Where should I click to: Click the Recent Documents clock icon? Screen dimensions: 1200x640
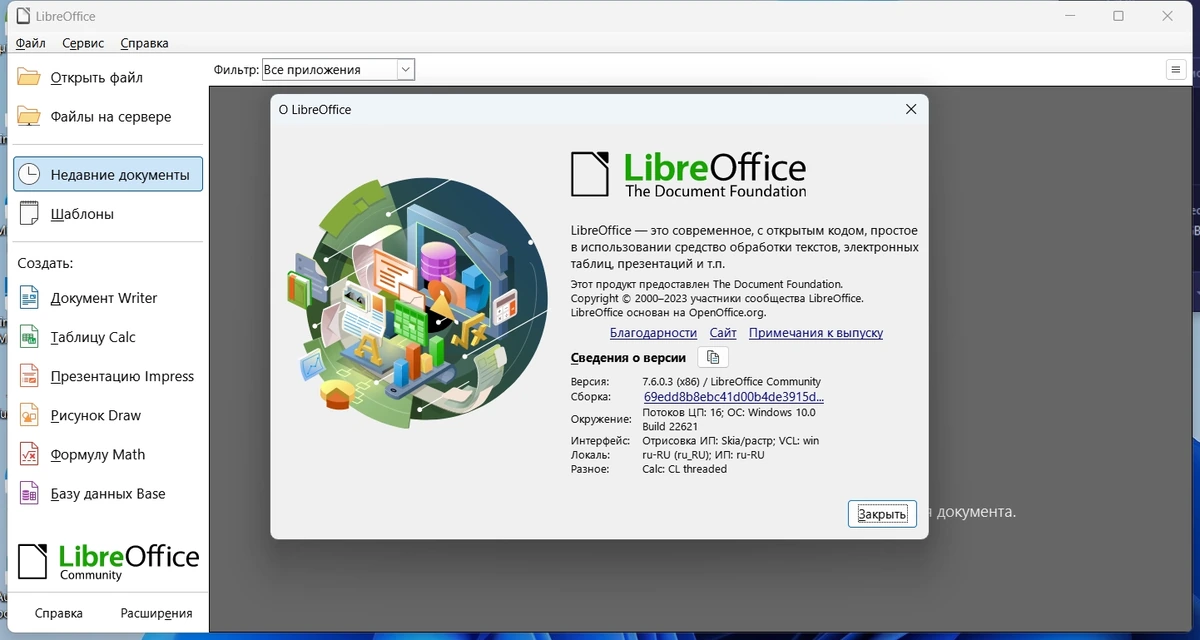[30, 174]
